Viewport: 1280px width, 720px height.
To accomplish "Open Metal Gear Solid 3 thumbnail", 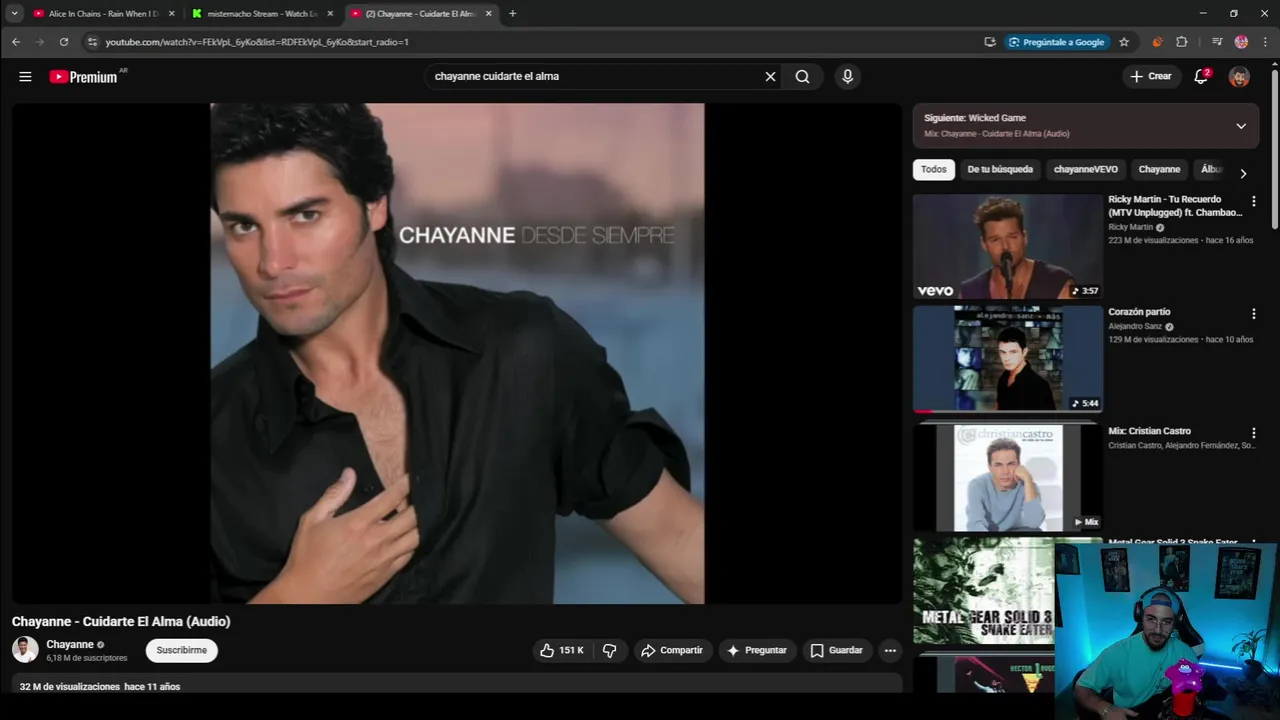I will pyautogui.click(x=983, y=591).
